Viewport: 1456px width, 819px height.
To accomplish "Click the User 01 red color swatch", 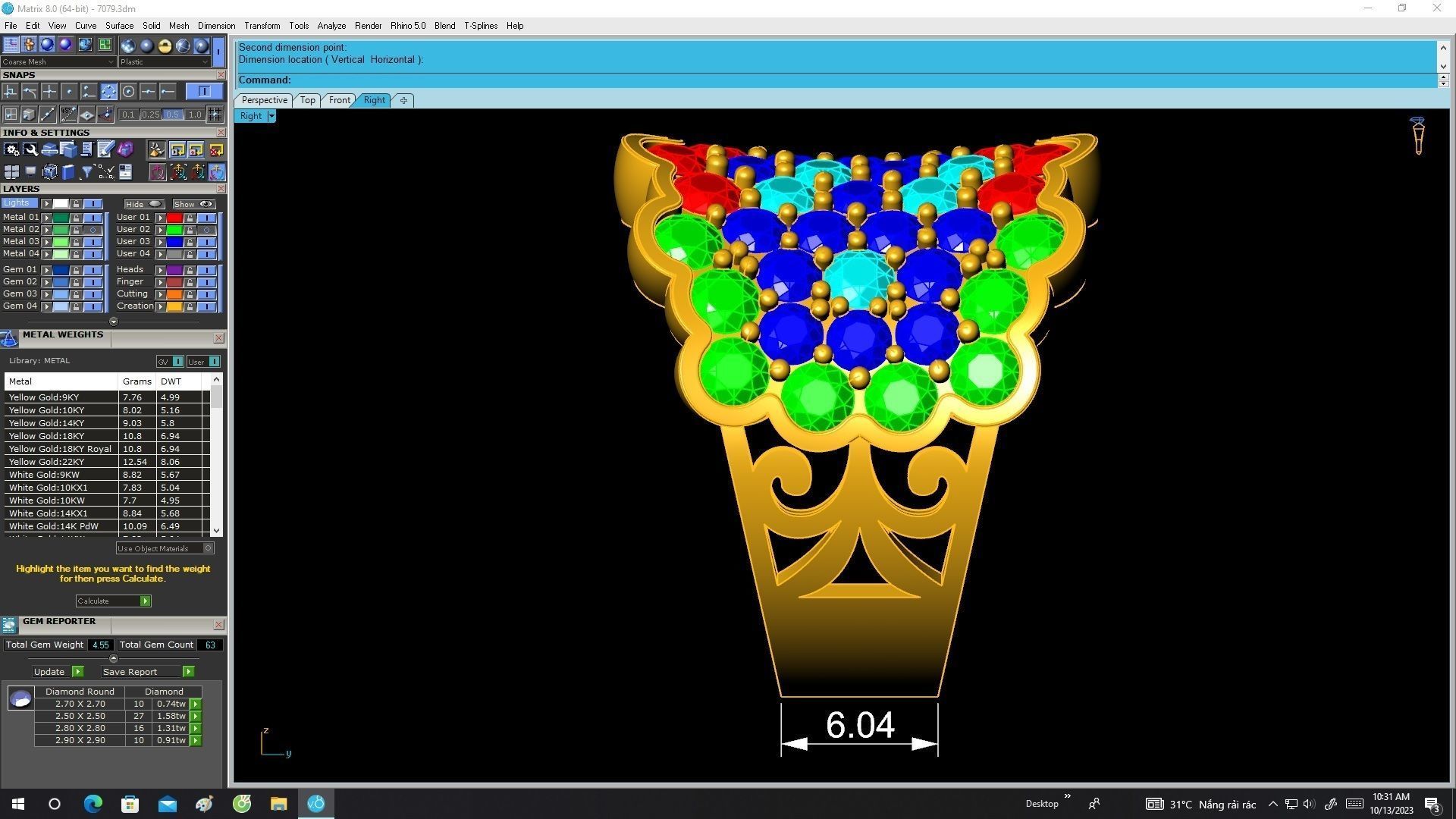I will (x=174, y=218).
